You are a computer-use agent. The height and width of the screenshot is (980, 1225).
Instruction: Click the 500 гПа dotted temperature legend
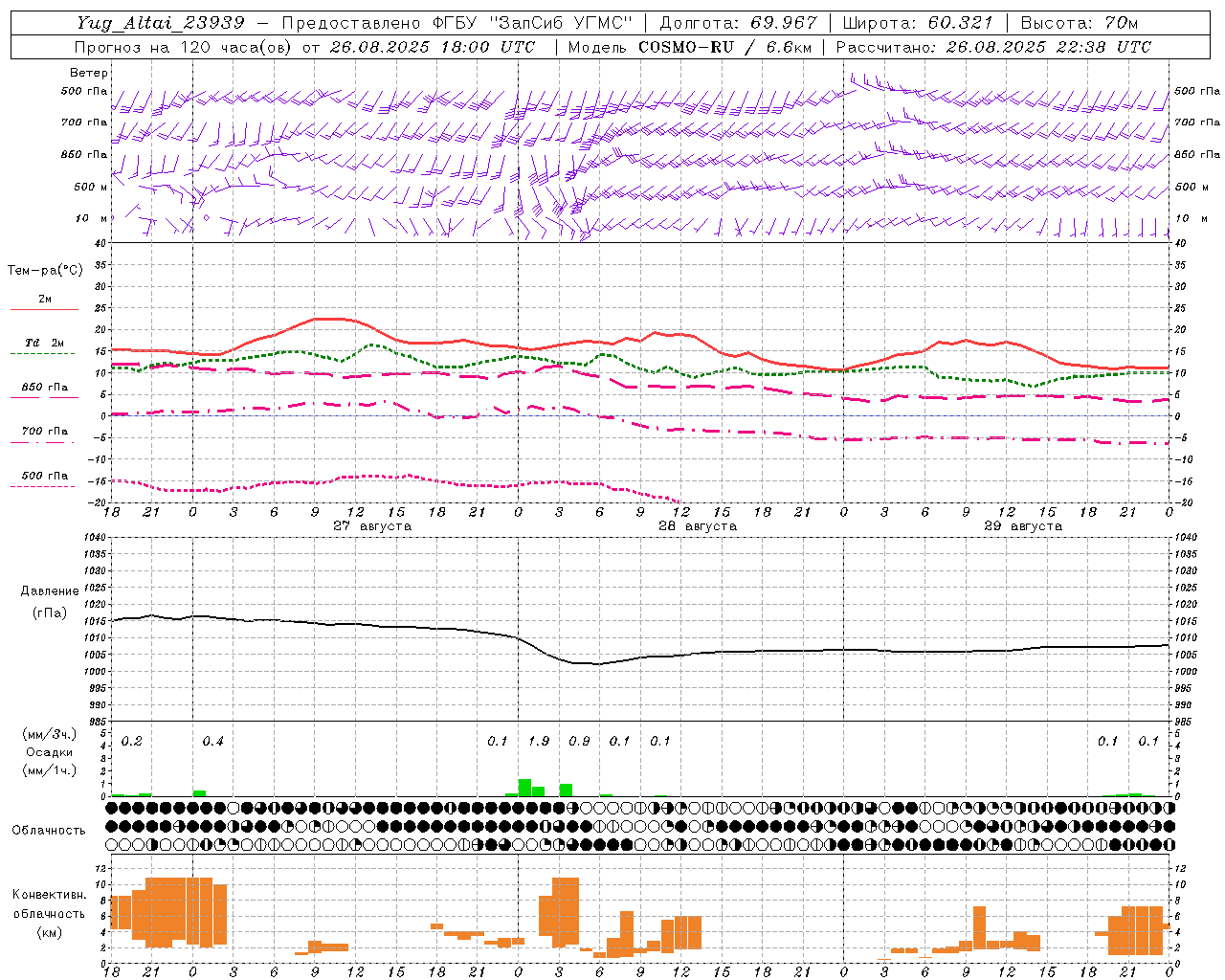coord(44,479)
